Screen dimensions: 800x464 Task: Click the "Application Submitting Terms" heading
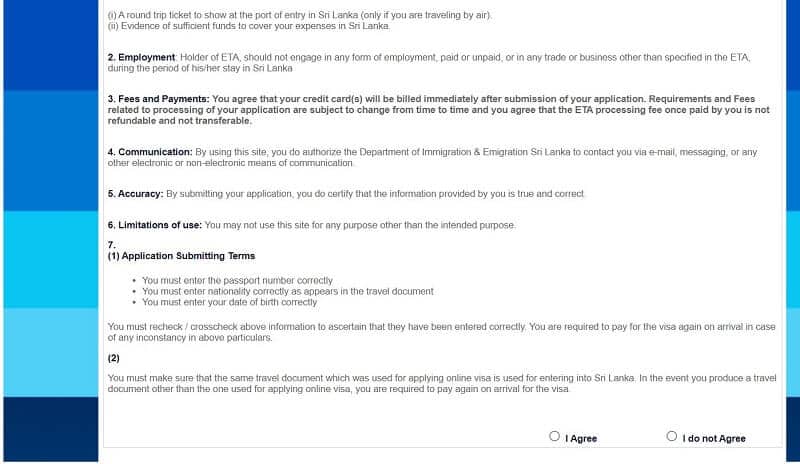(188, 256)
